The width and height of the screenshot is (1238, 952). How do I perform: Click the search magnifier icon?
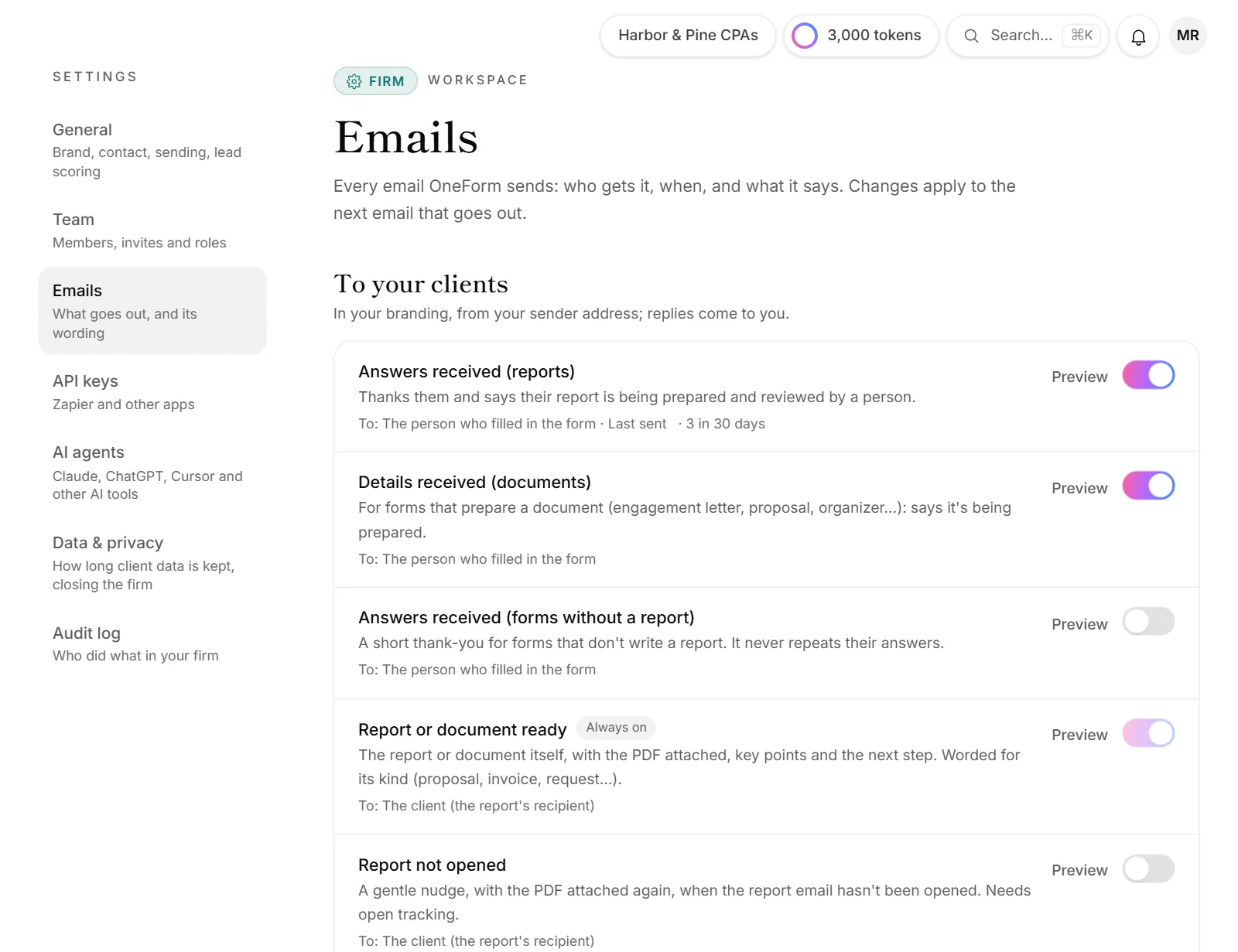pos(972,36)
